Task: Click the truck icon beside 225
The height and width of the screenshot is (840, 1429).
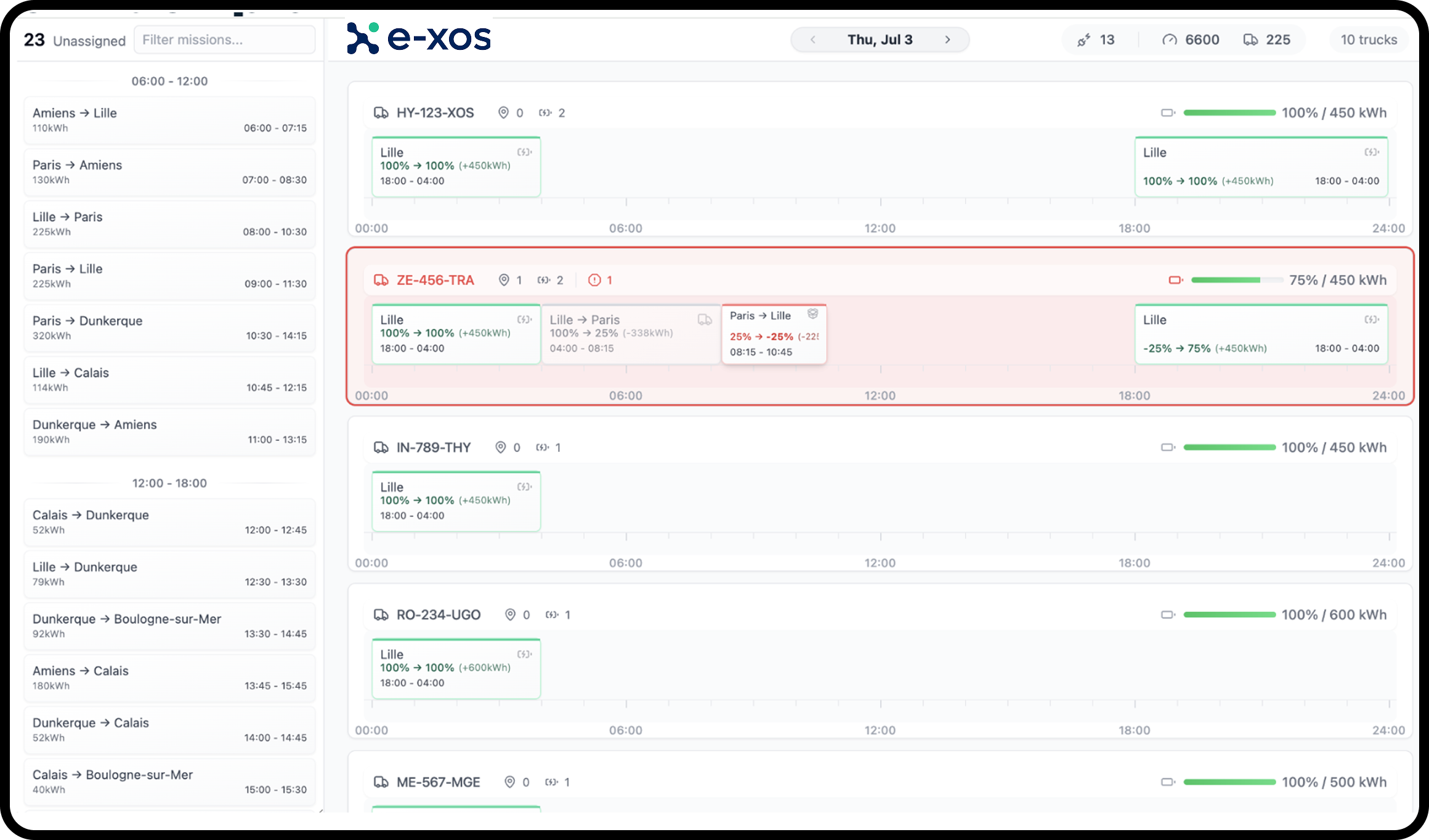Action: point(1250,40)
